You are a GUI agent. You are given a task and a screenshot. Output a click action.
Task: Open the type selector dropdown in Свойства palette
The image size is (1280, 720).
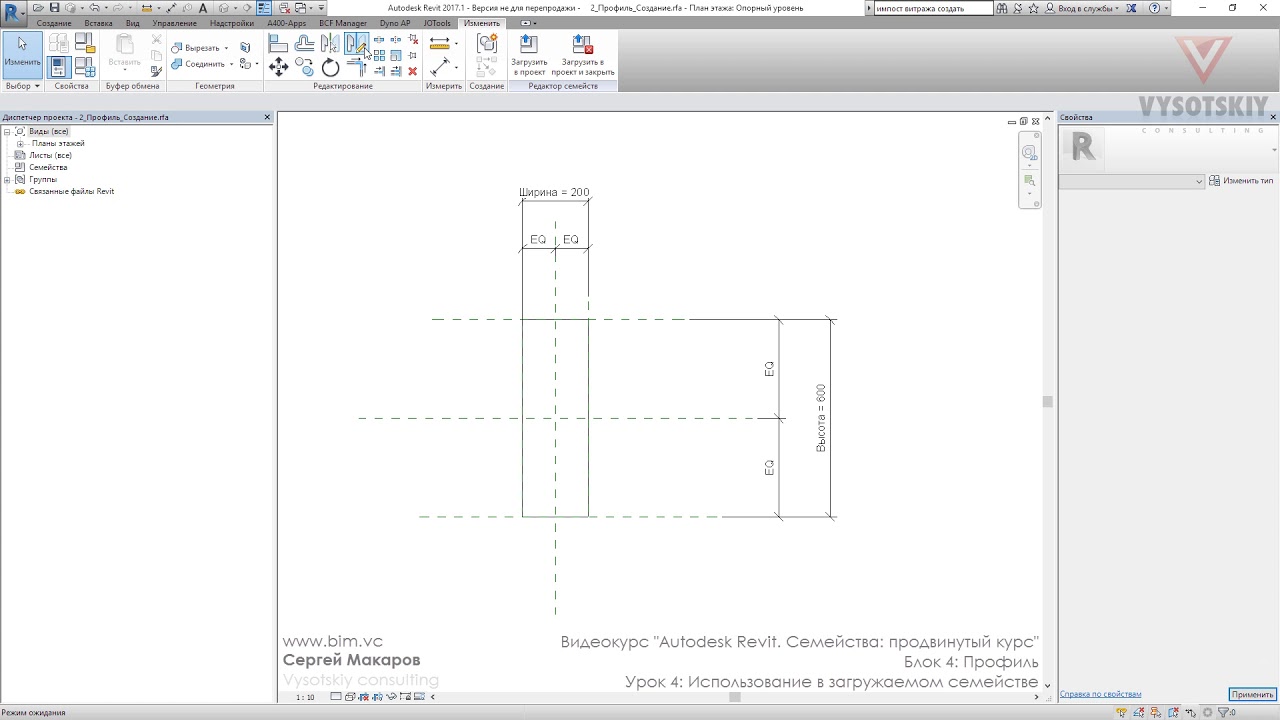point(1132,181)
